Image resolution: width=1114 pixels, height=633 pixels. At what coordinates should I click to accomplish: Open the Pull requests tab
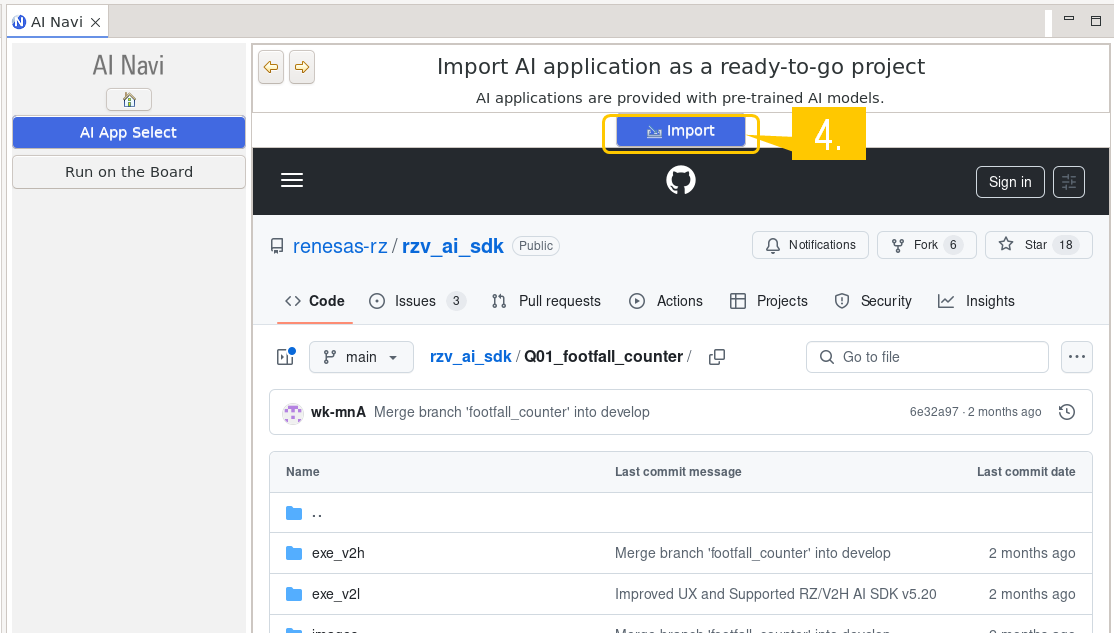point(546,301)
